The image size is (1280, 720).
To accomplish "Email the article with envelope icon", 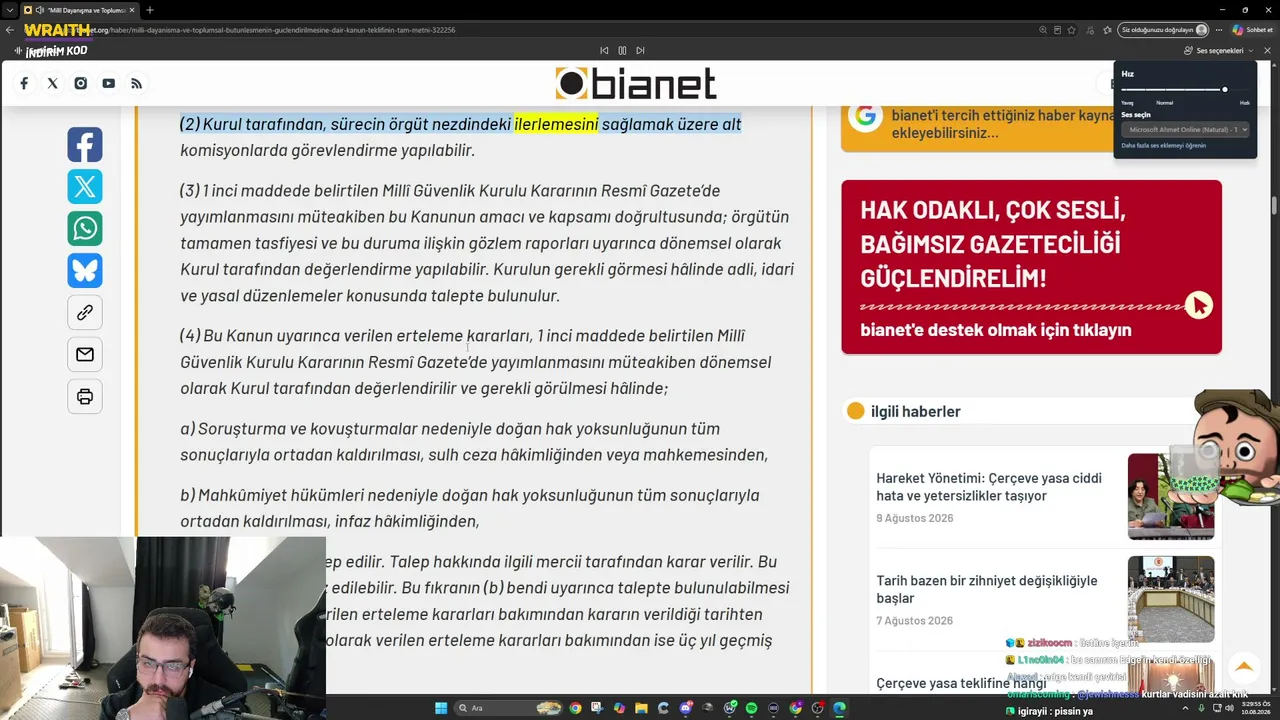I will (x=85, y=355).
